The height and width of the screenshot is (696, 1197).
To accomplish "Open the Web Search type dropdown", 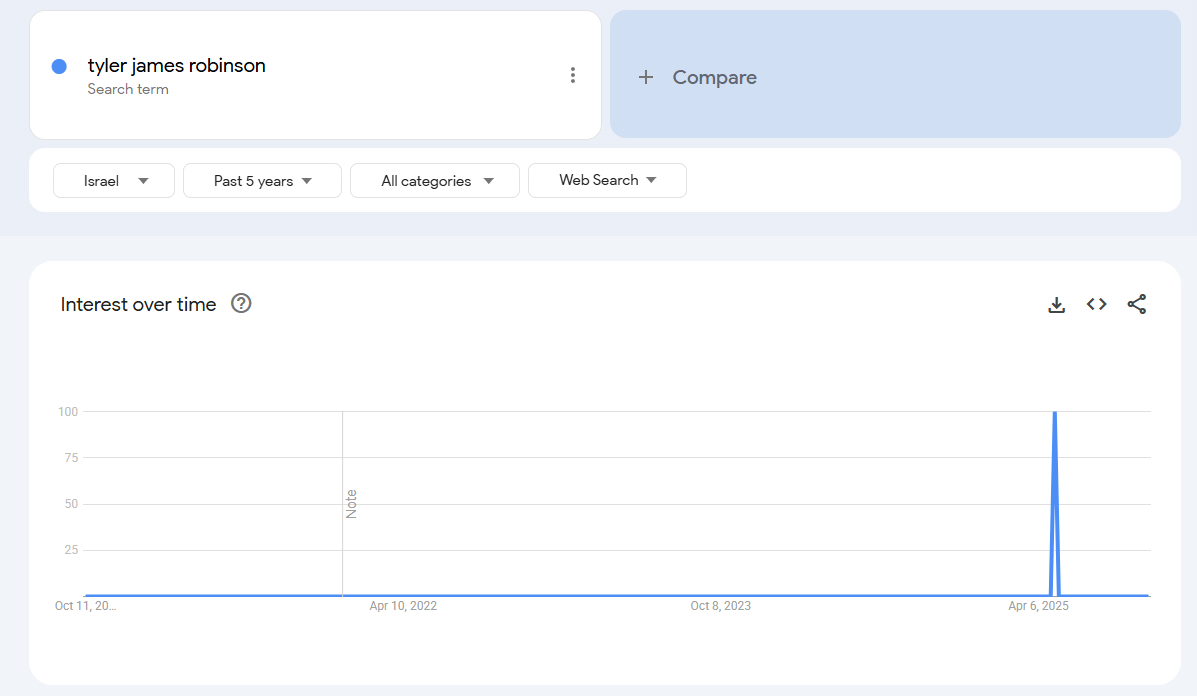I will 607,181.
